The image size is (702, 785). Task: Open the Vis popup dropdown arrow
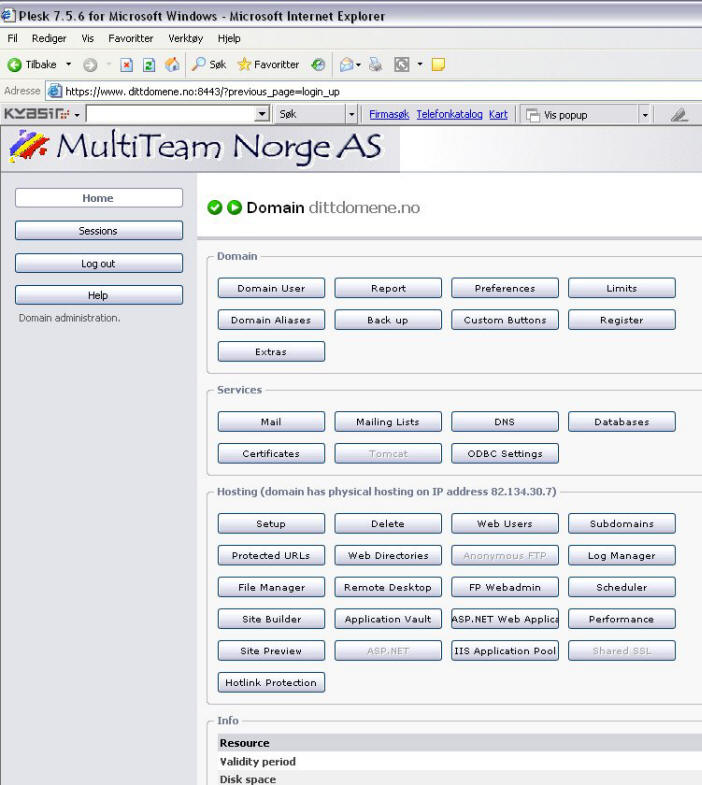click(x=645, y=115)
